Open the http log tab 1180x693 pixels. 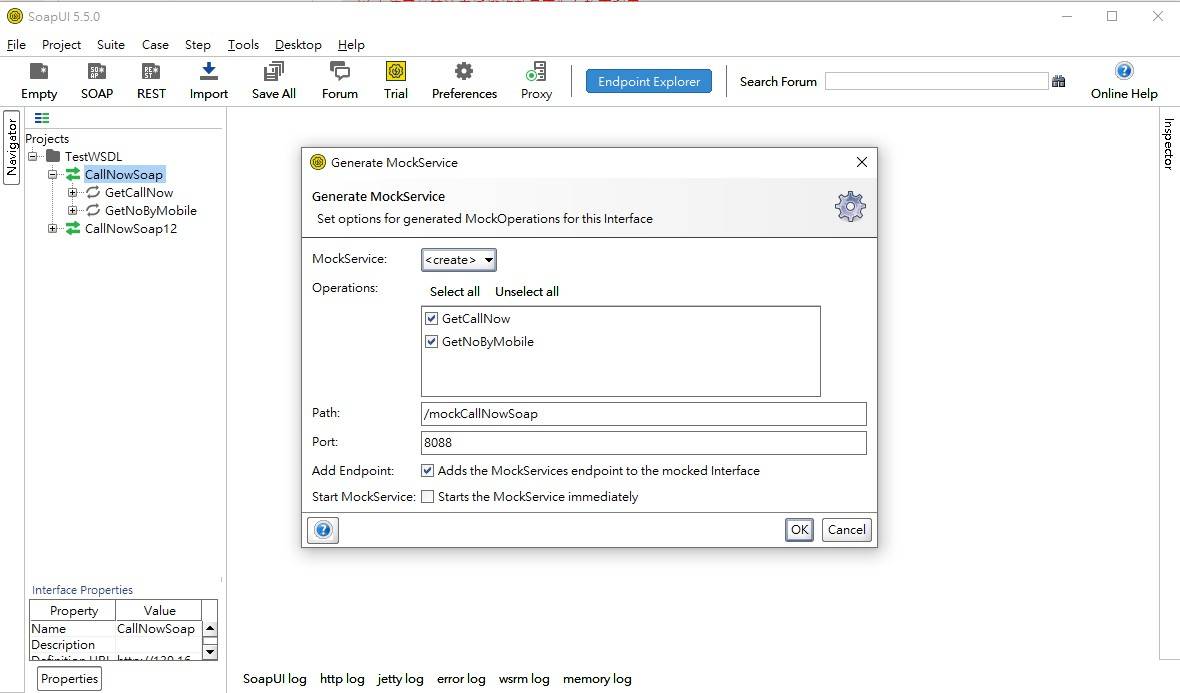[342, 679]
